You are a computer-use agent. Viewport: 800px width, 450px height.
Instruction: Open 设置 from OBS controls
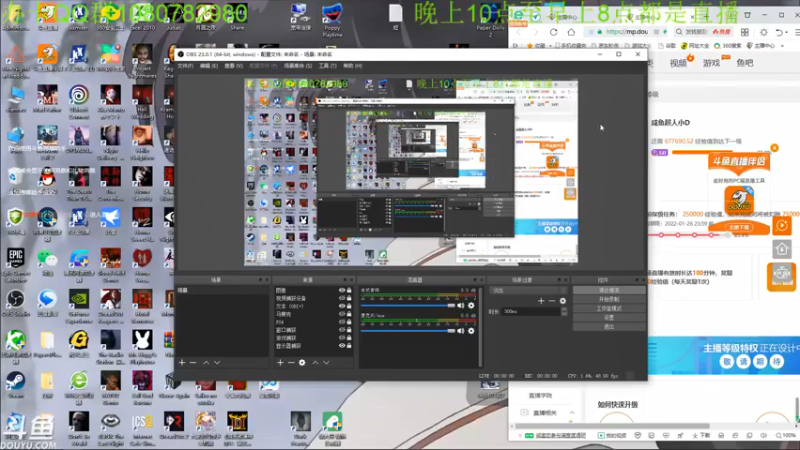(609, 317)
